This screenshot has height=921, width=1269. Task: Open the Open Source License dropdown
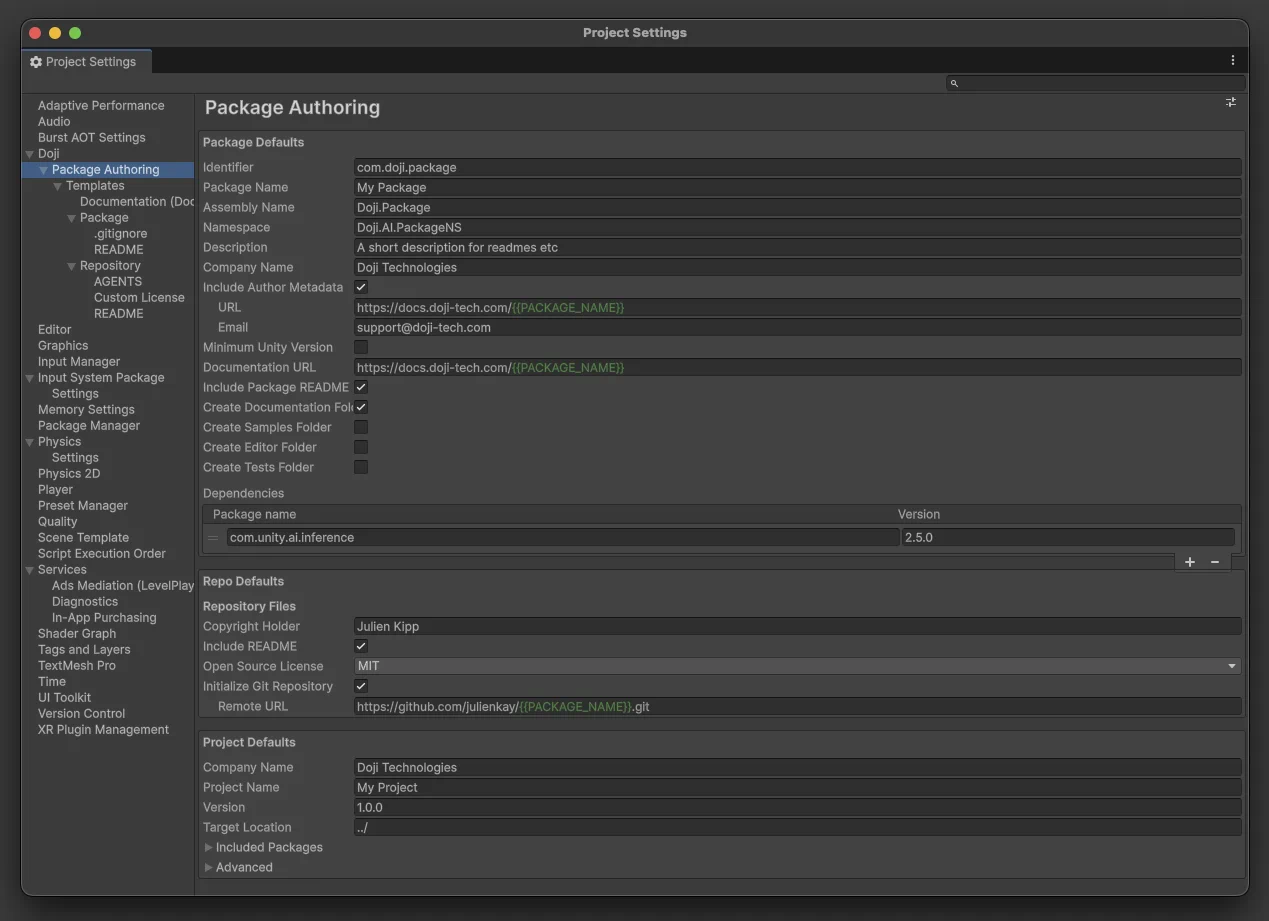pyautogui.click(x=798, y=666)
